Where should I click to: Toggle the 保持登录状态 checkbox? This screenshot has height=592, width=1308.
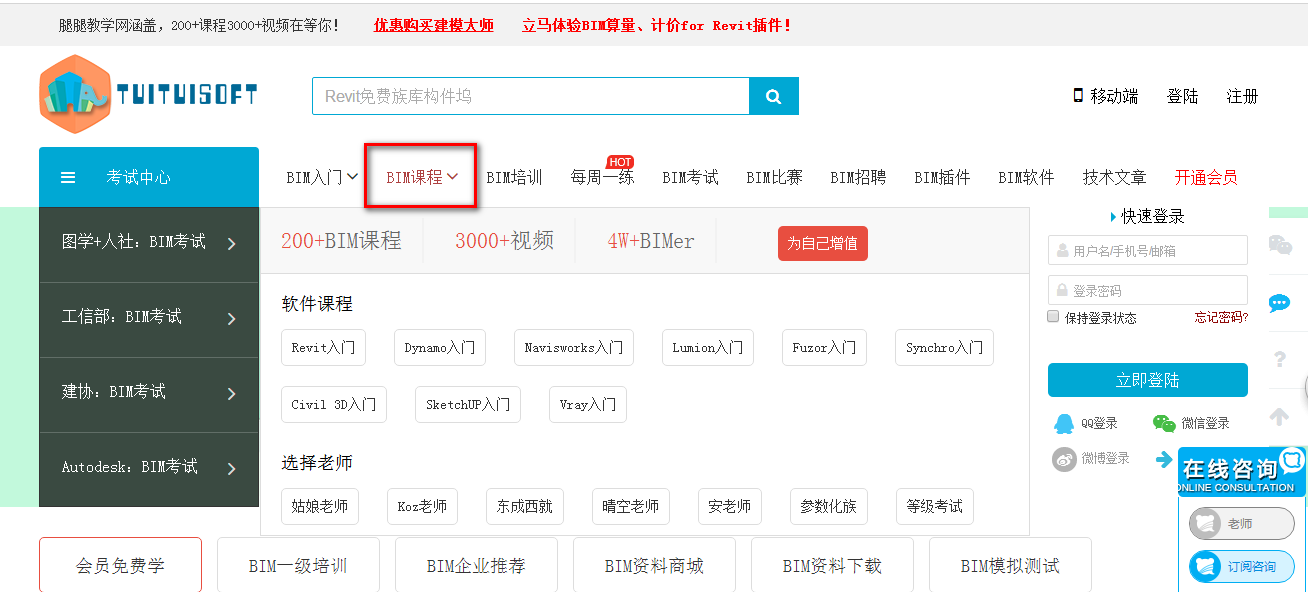pyautogui.click(x=1053, y=316)
